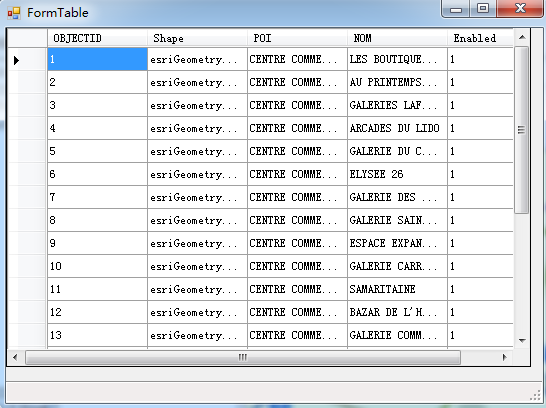546x408 pixels.
Task: Select the OBJECTID cell with value 13
Action: coord(98,335)
